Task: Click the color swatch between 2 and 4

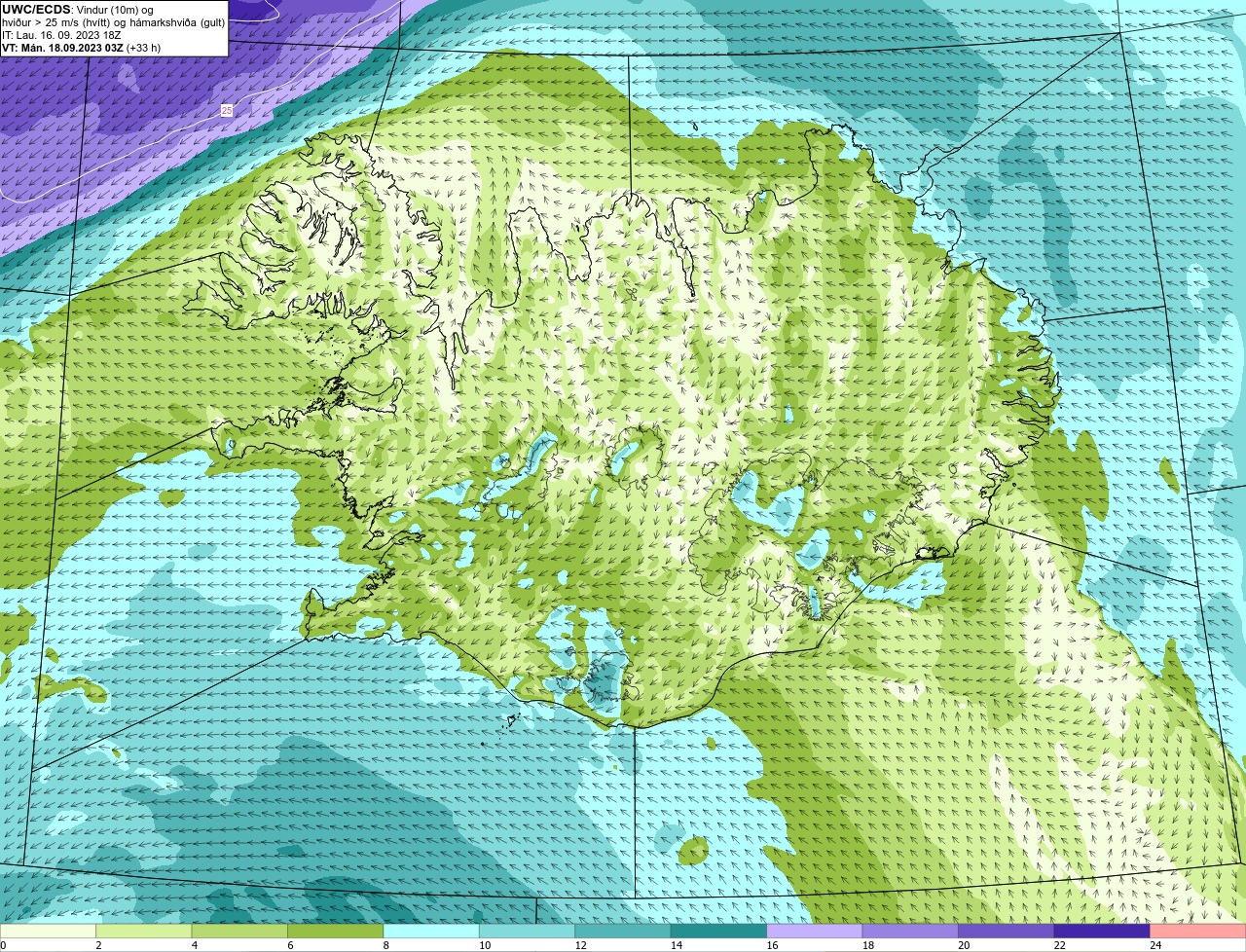Action: (x=144, y=931)
